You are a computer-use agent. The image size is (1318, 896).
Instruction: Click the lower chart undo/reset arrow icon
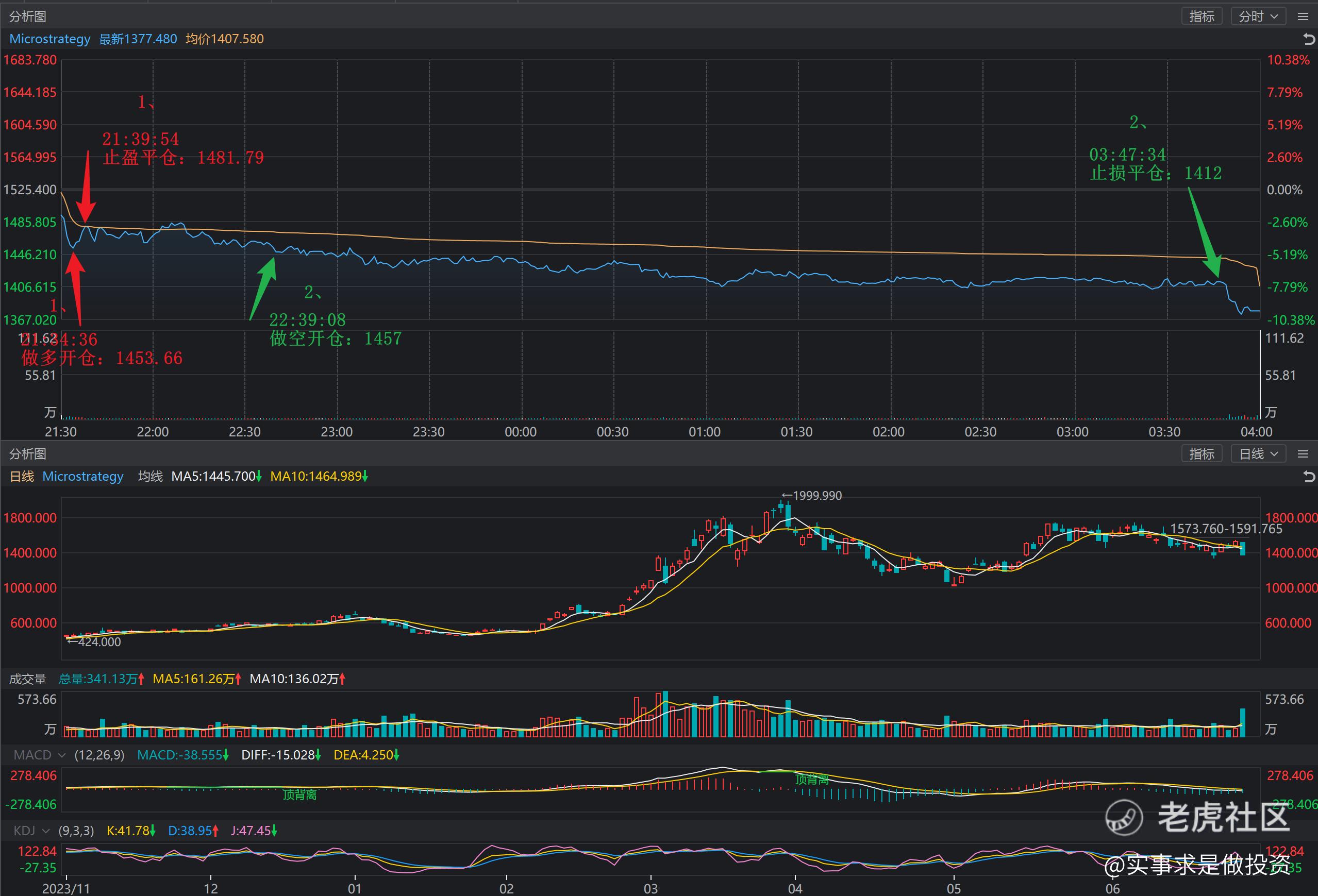(1309, 477)
